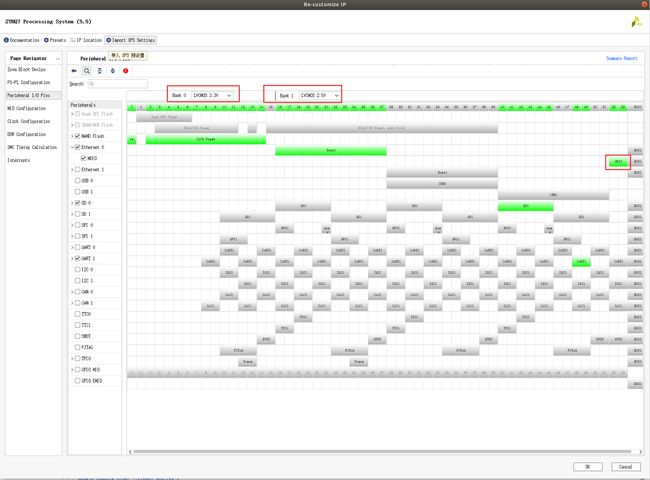650x480 pixels.
Task: Select the green UART1 pin block
Action: tap(581, 262)
